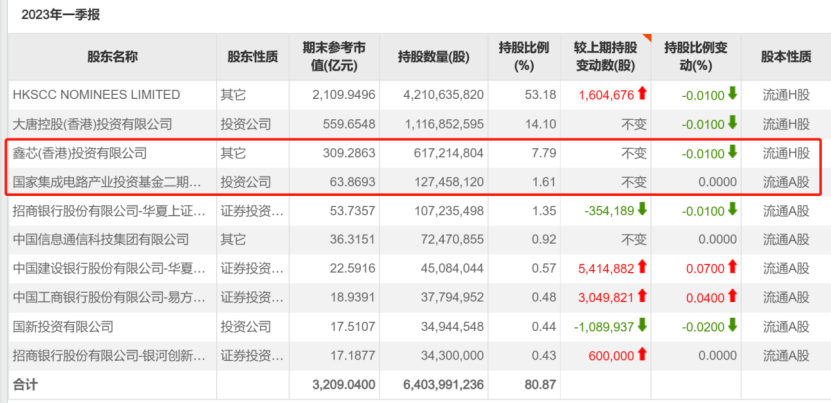This screenshot has width=831, height=403.
Task: Click green down arrow beside -354,189
Action: (642, 211)
